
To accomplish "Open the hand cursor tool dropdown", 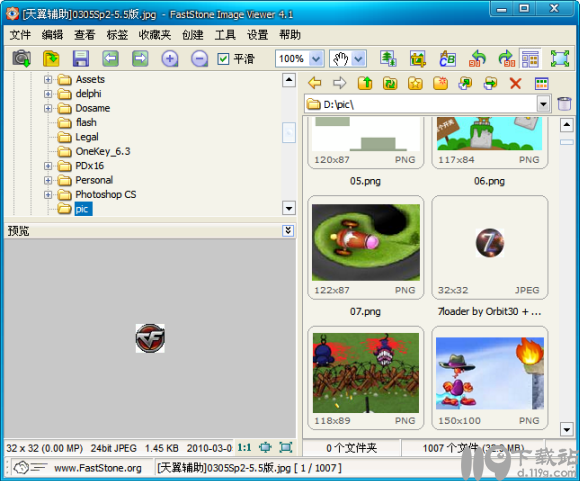I will point(358,58).
